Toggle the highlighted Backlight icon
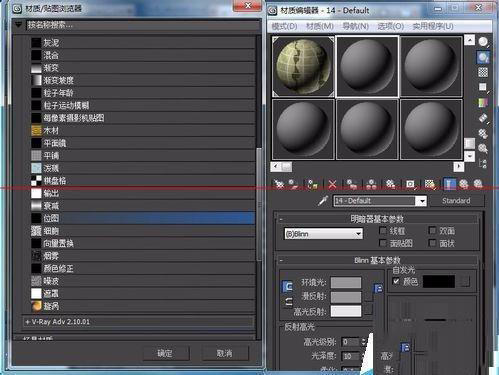 tap(483, 57)
